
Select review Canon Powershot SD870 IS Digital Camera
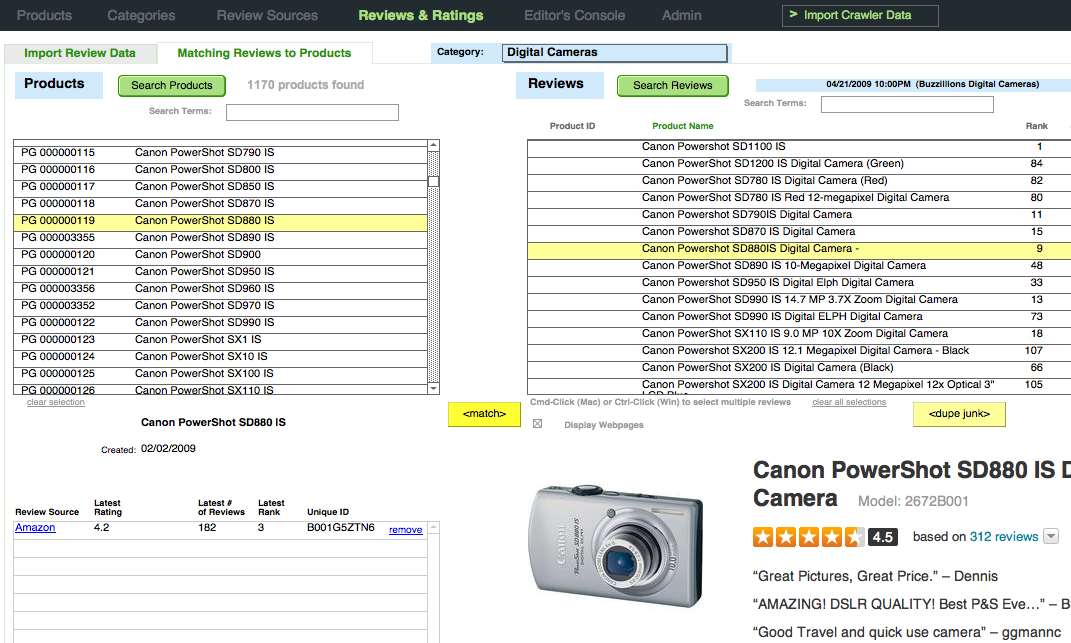pyautogui.click(x=799, y=232)
